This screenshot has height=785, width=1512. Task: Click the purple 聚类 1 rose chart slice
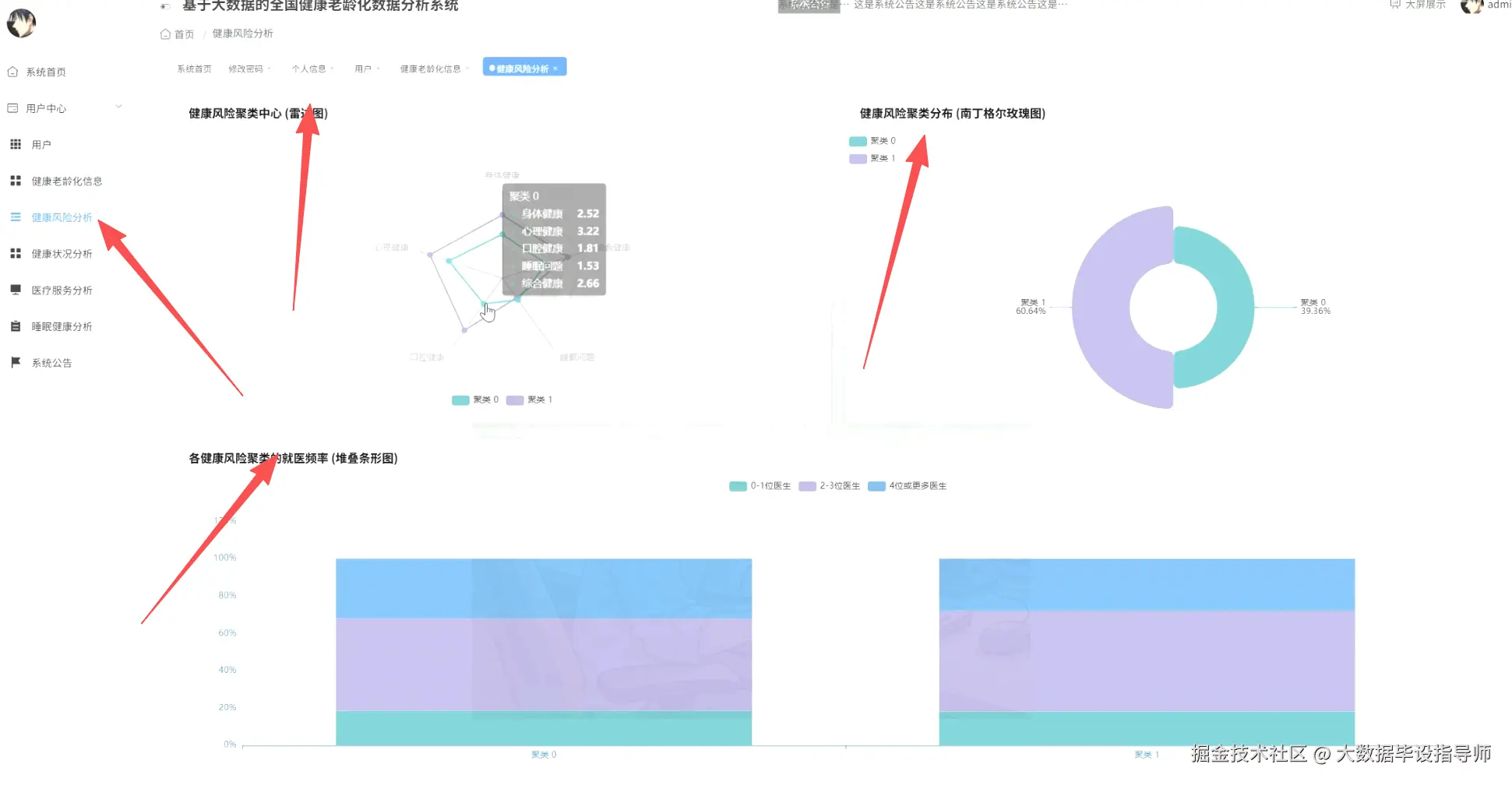[x=1100, y=308]
